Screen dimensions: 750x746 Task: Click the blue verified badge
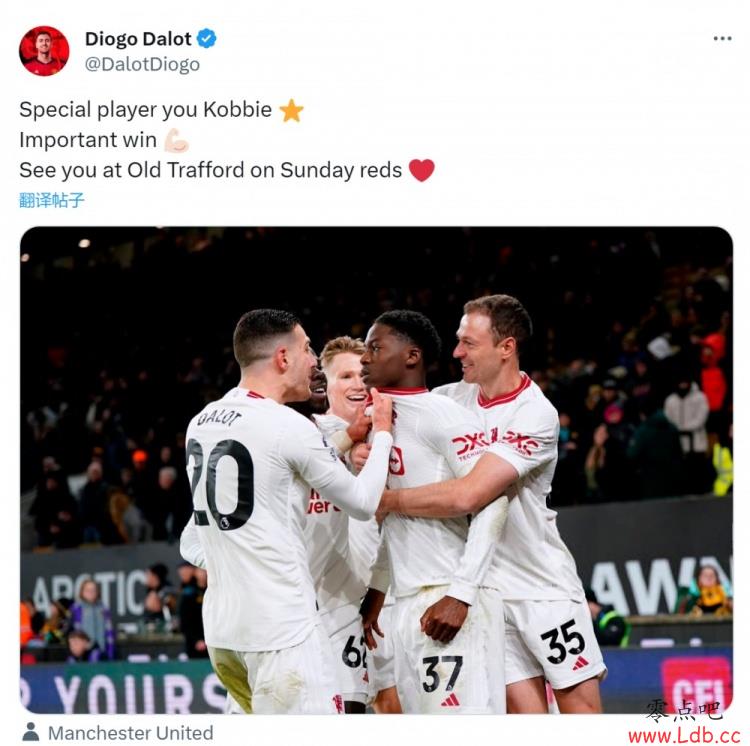(x=207, y=38)
